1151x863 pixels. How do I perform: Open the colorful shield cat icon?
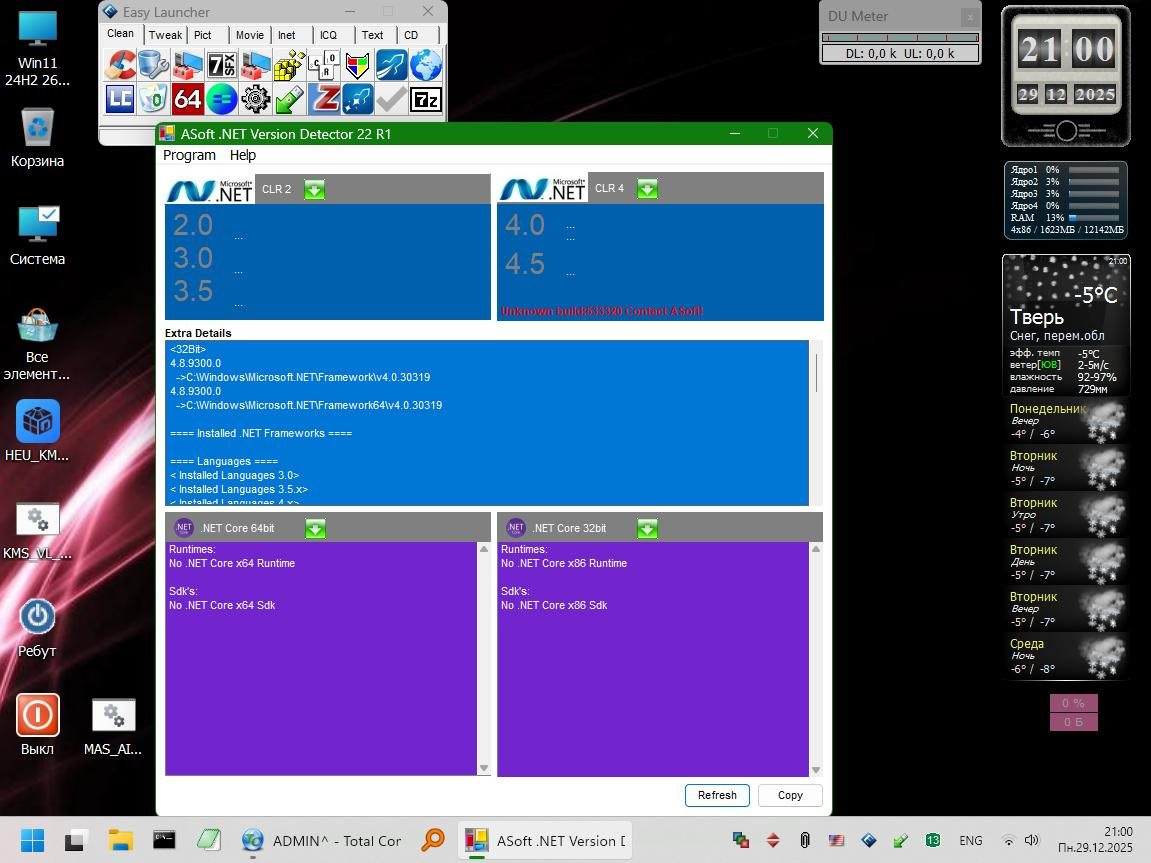coord(357,65)
